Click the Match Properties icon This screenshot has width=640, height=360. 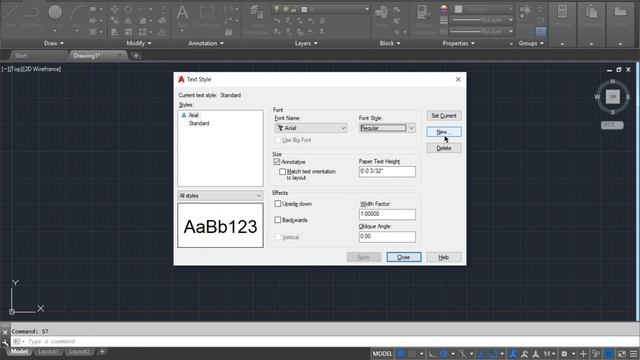pos(424,18)
